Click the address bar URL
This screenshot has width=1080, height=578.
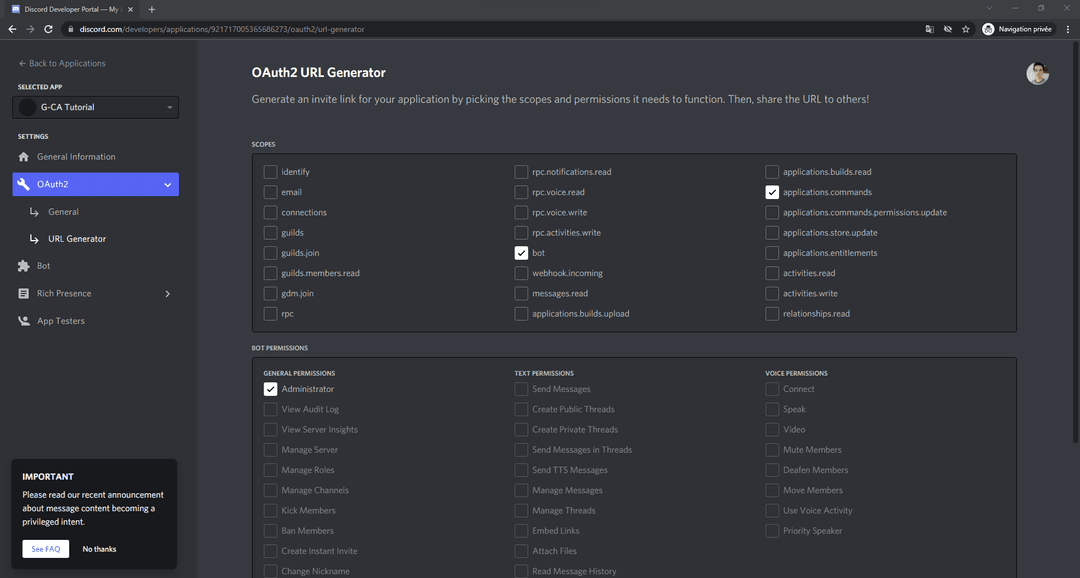[x=222, y=29]
